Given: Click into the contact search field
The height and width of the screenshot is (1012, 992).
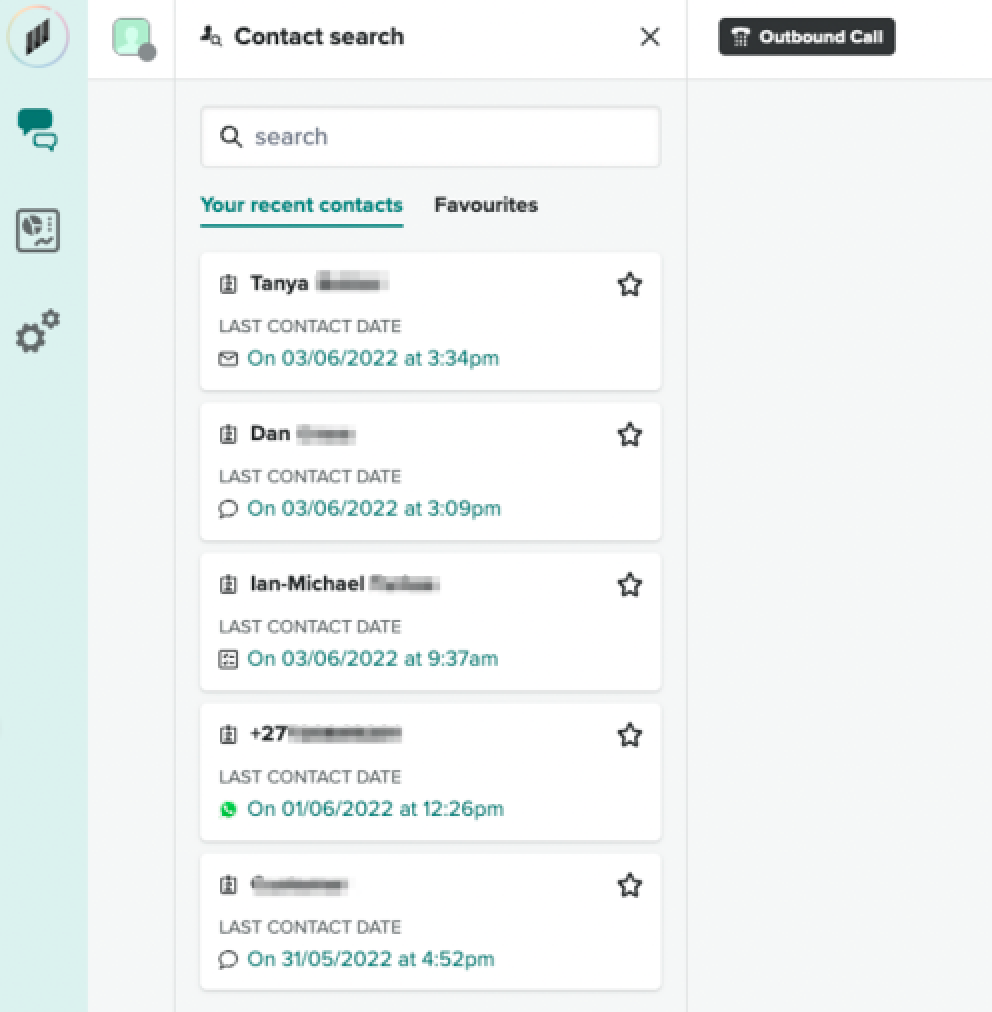Looking at the screenshot, I should (x=440, y=137).
